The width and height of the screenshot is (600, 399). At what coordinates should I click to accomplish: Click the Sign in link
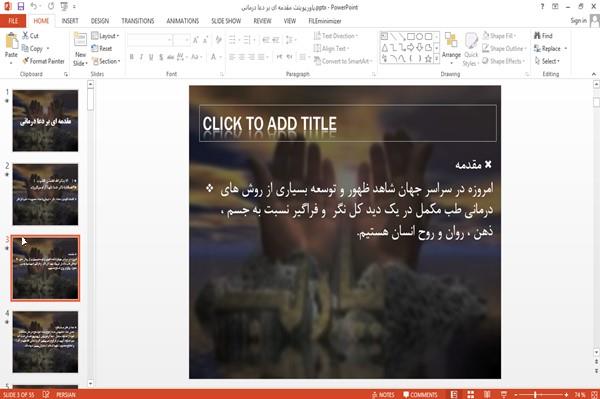click(578, 21)
